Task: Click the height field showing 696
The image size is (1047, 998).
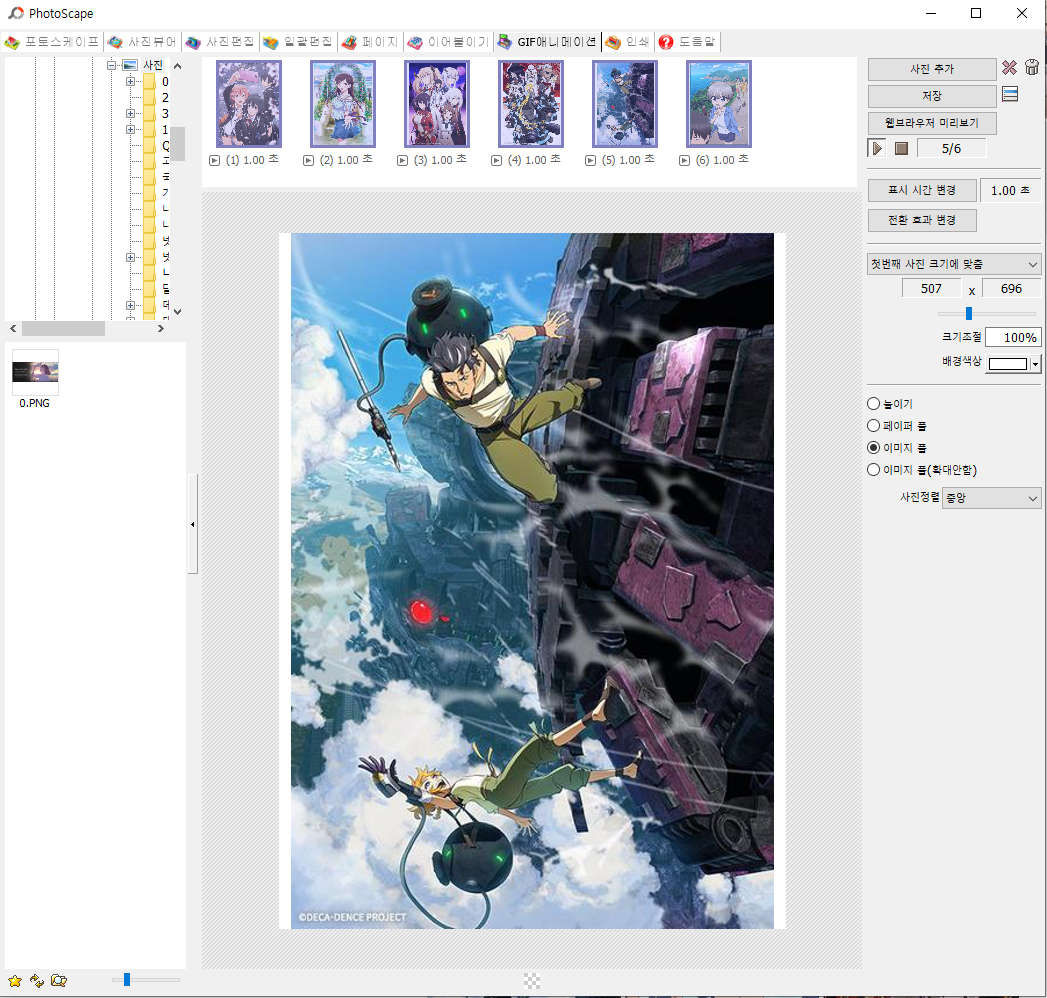Action: (x=1011, y=288)
